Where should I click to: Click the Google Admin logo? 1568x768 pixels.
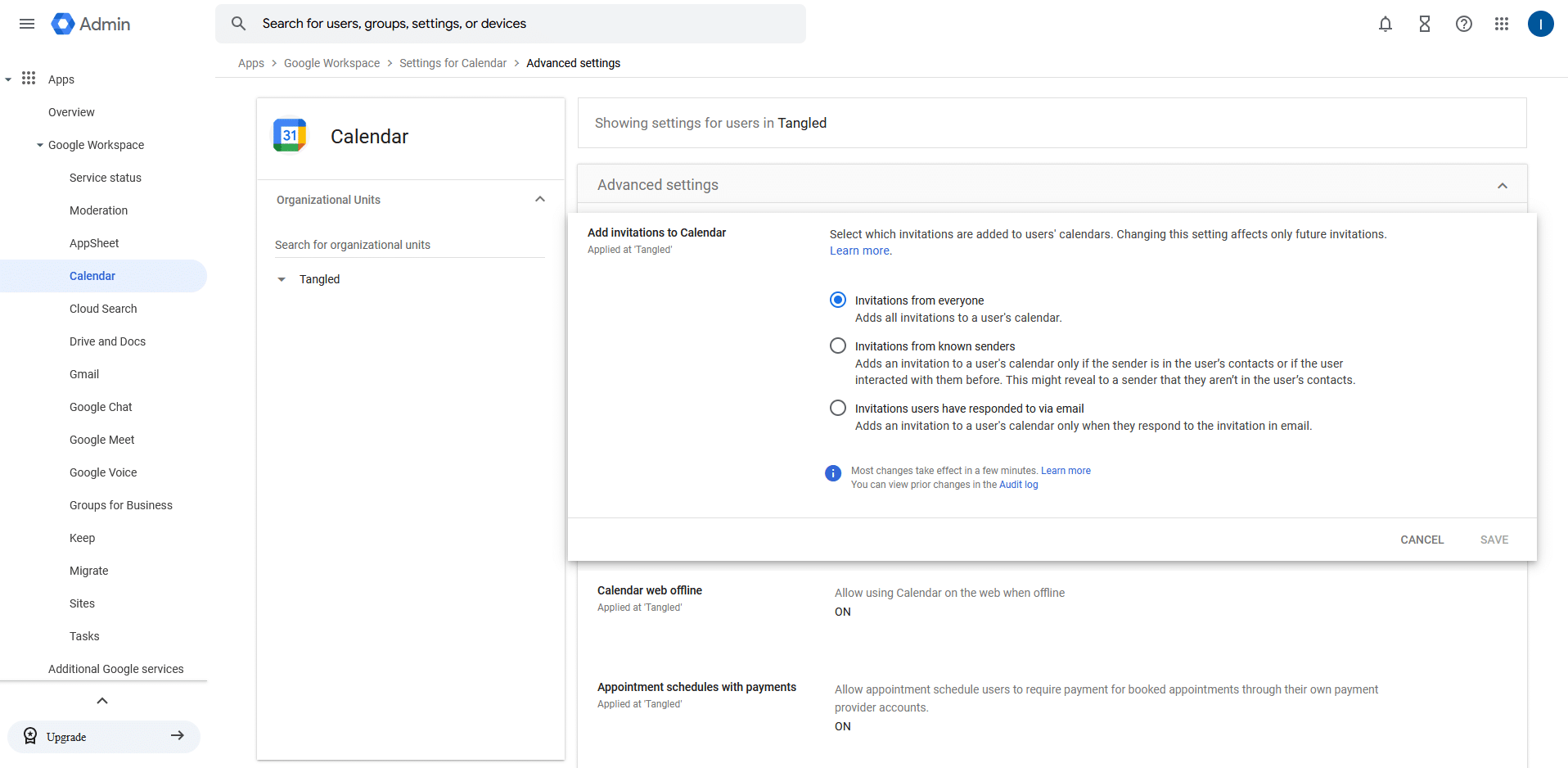91,24
